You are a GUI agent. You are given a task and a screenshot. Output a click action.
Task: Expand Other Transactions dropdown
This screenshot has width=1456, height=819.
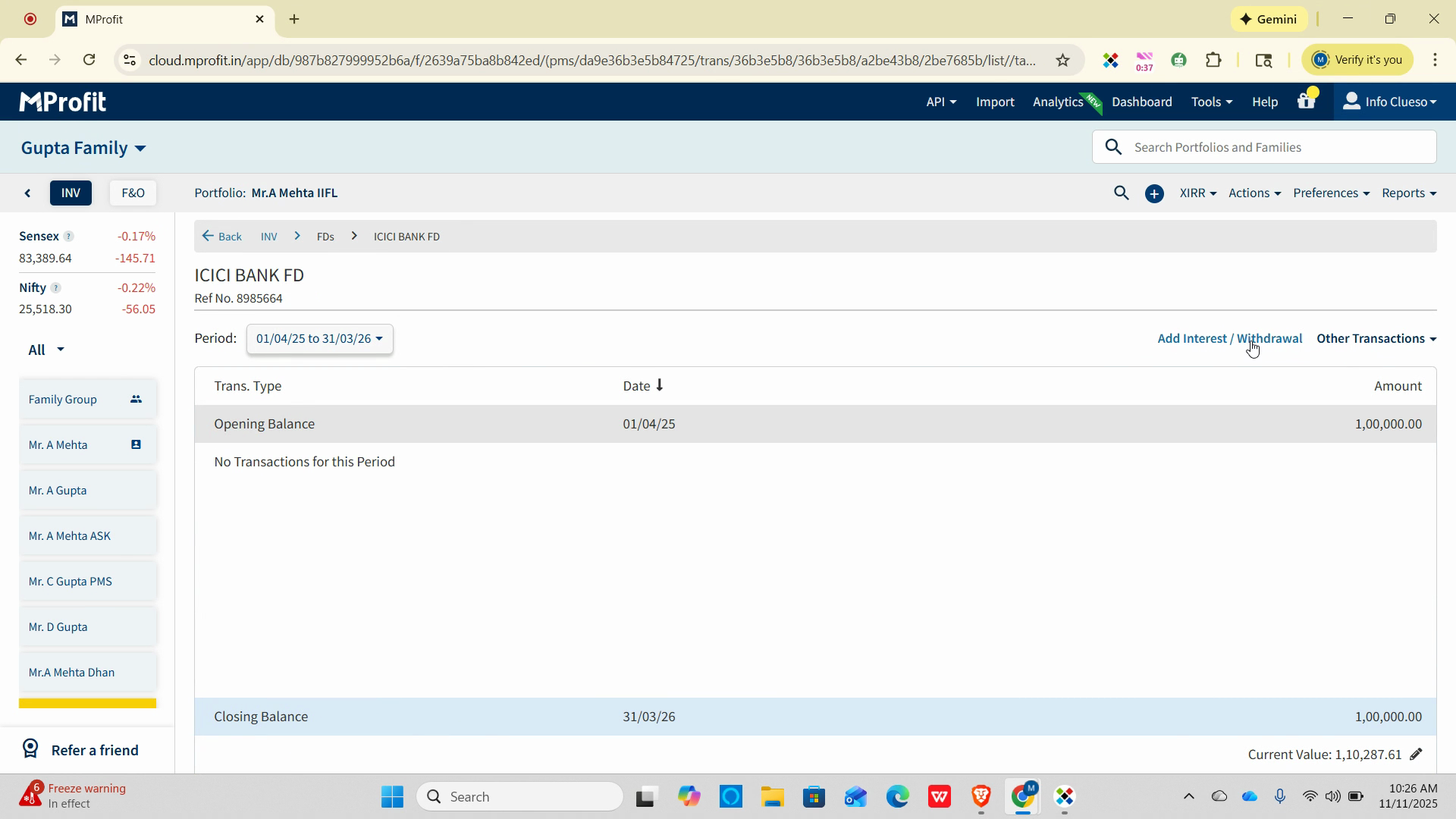click(1376, 339)
